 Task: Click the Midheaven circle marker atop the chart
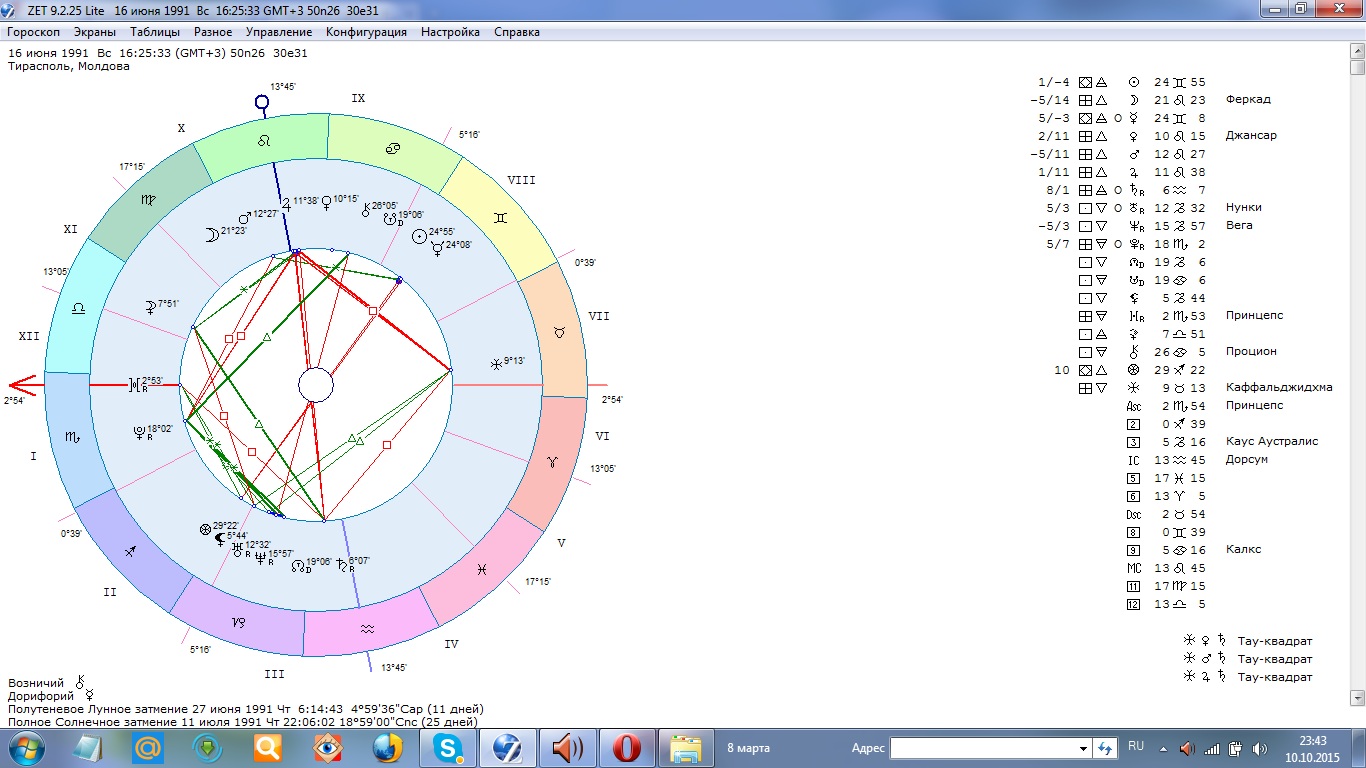pyautogui.click(x=262, y=102)
